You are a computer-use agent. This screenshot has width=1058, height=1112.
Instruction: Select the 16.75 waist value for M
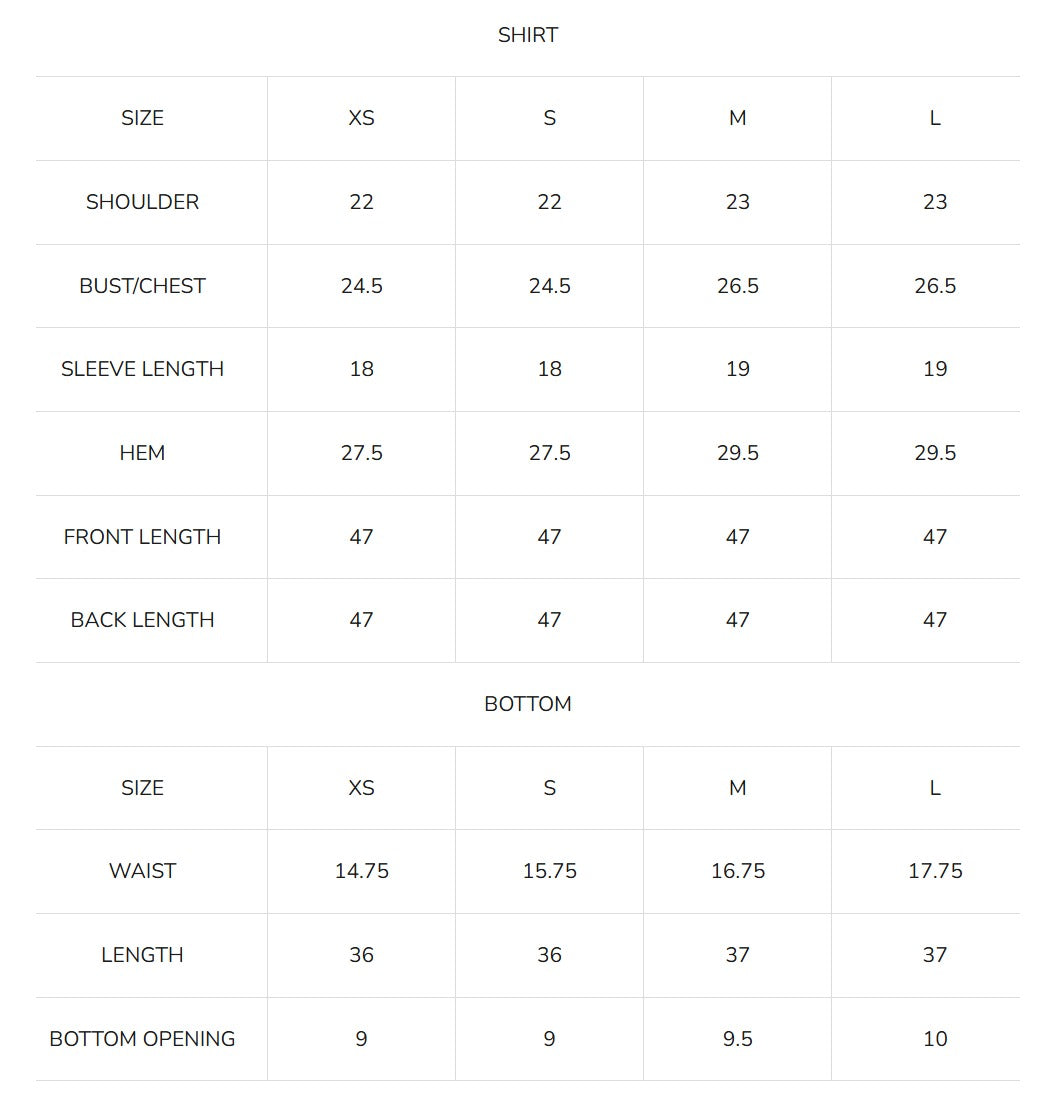(737, 871)
